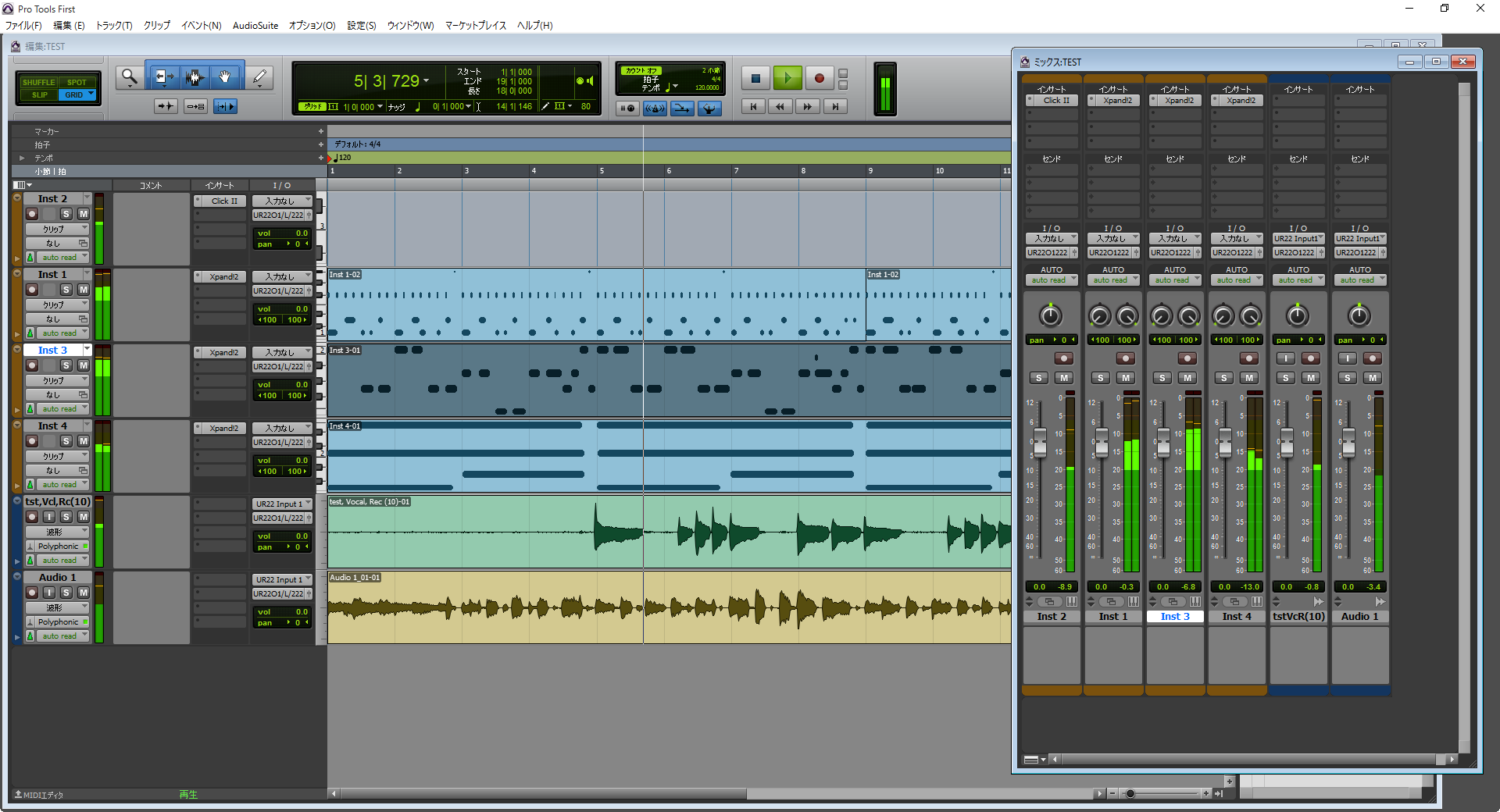Open the MIDIエディタ panel at bottom left
Viewport: 1500px width, 812px height.
(x=39, y=795)
